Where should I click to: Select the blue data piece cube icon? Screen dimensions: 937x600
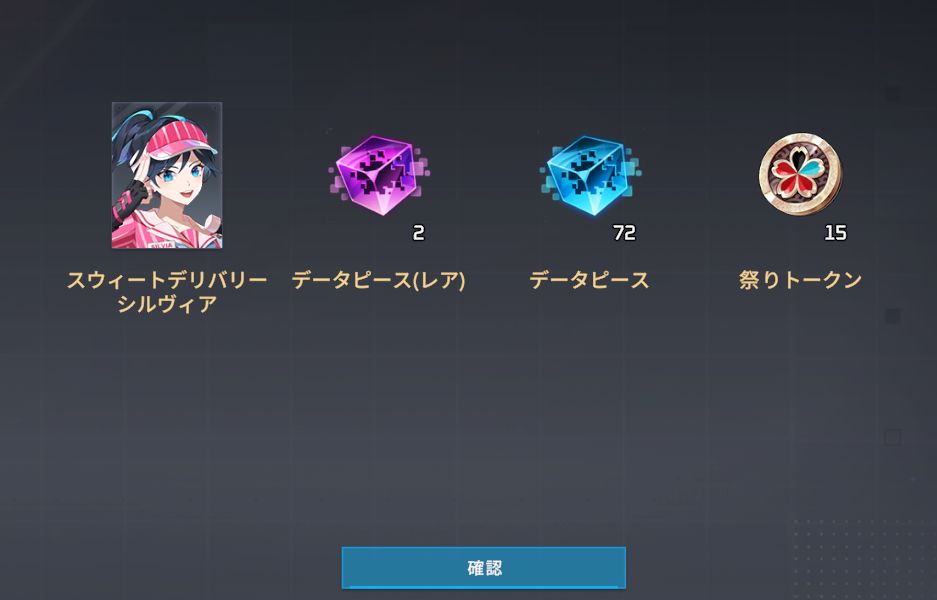click(x=590, y=175)
